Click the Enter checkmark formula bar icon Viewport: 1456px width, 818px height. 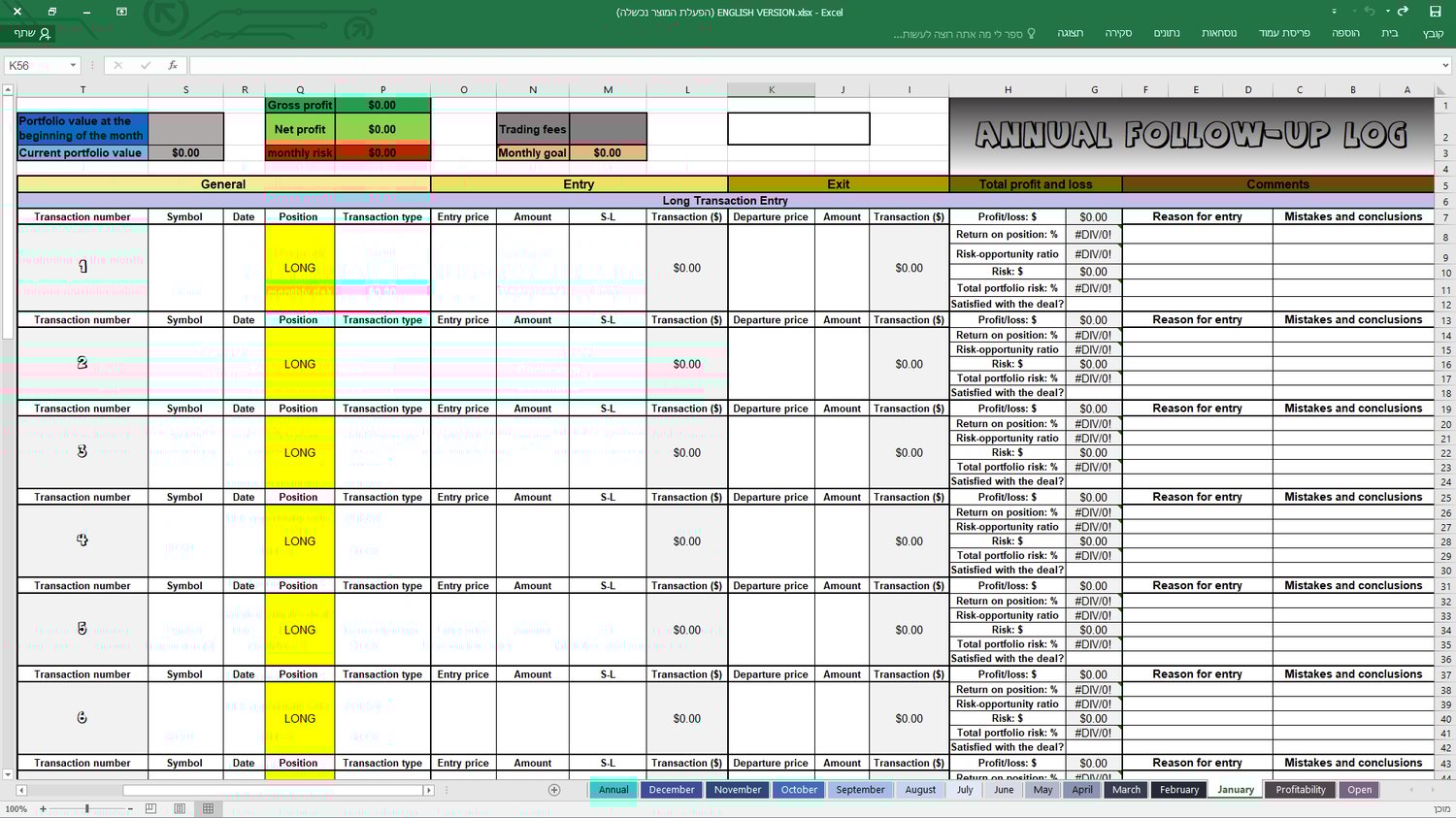tap(145, 65)
